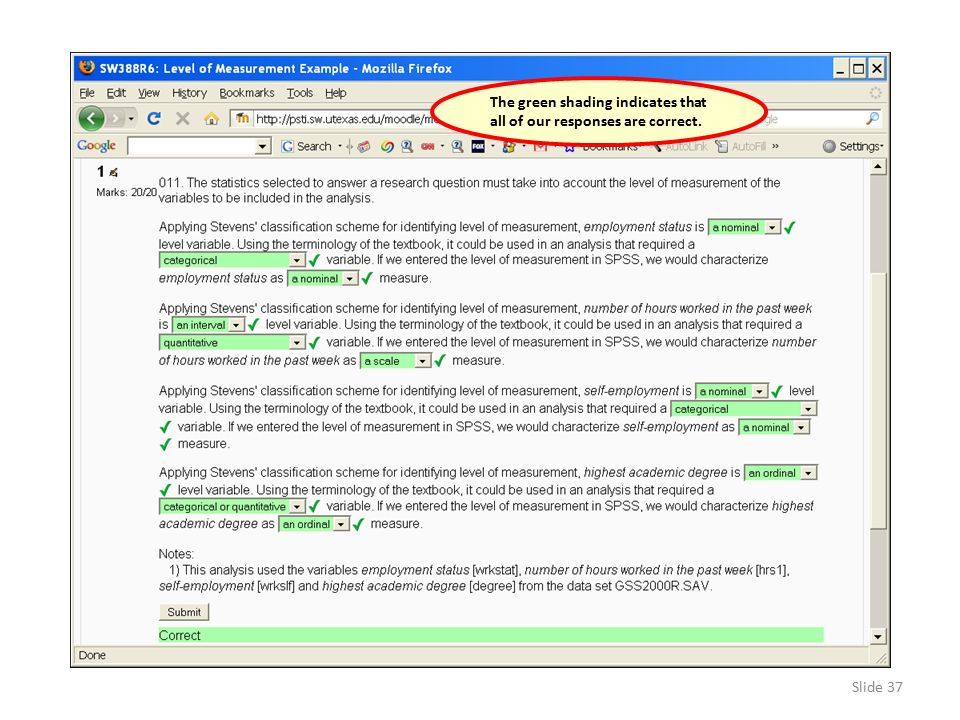
Task: Open 'categorical' dropdown for self-employment
Action: (744, 409)
